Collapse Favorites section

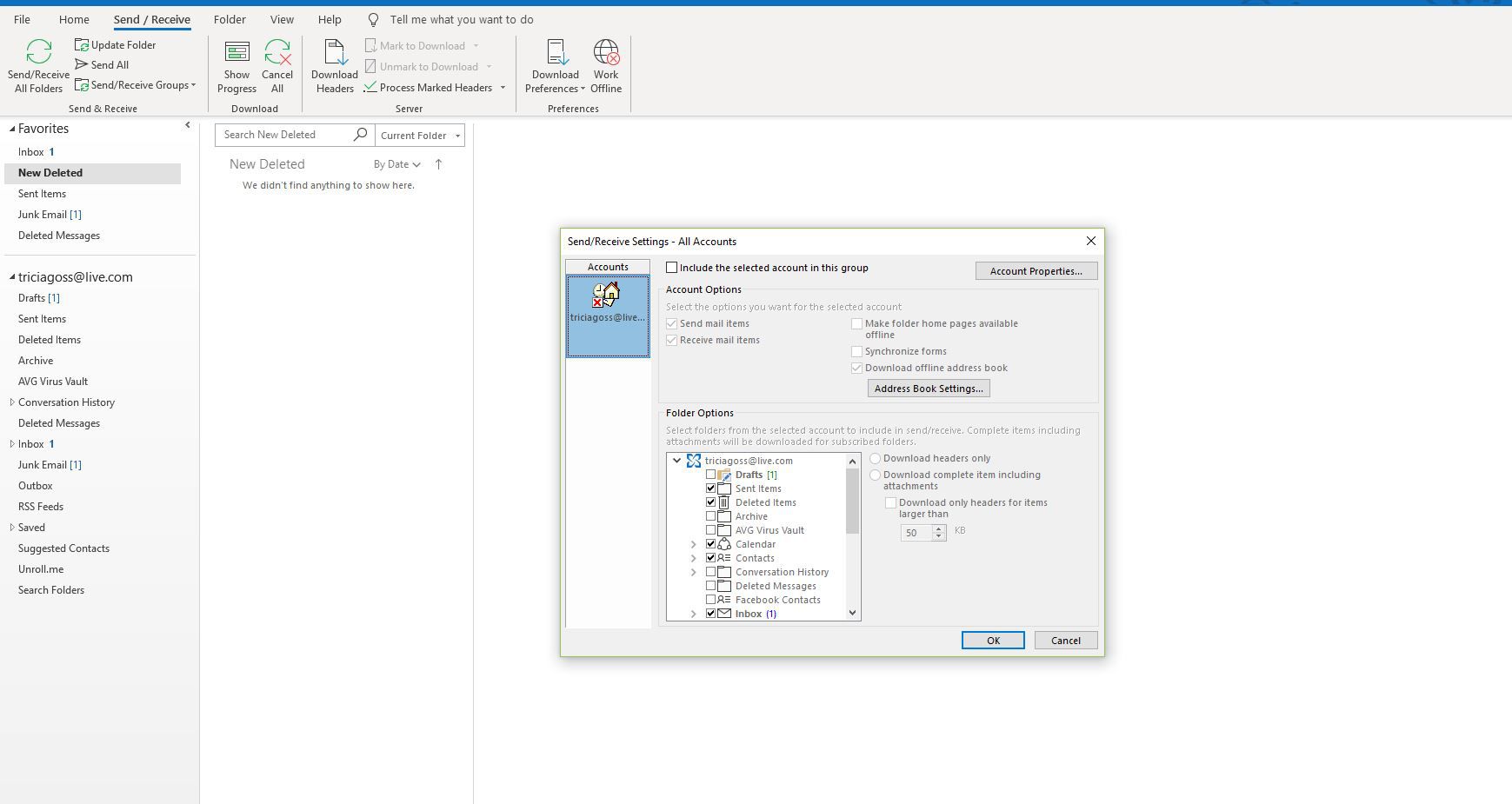click(12, 129)
